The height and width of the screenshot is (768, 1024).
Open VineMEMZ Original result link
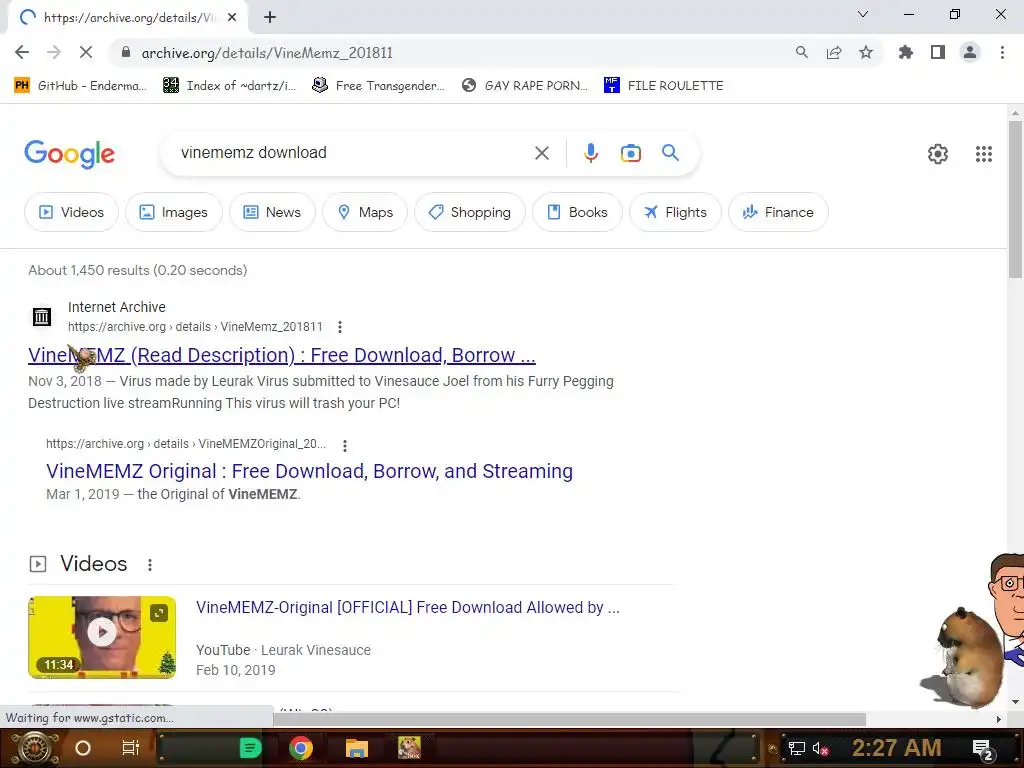[x=309, y=471]
